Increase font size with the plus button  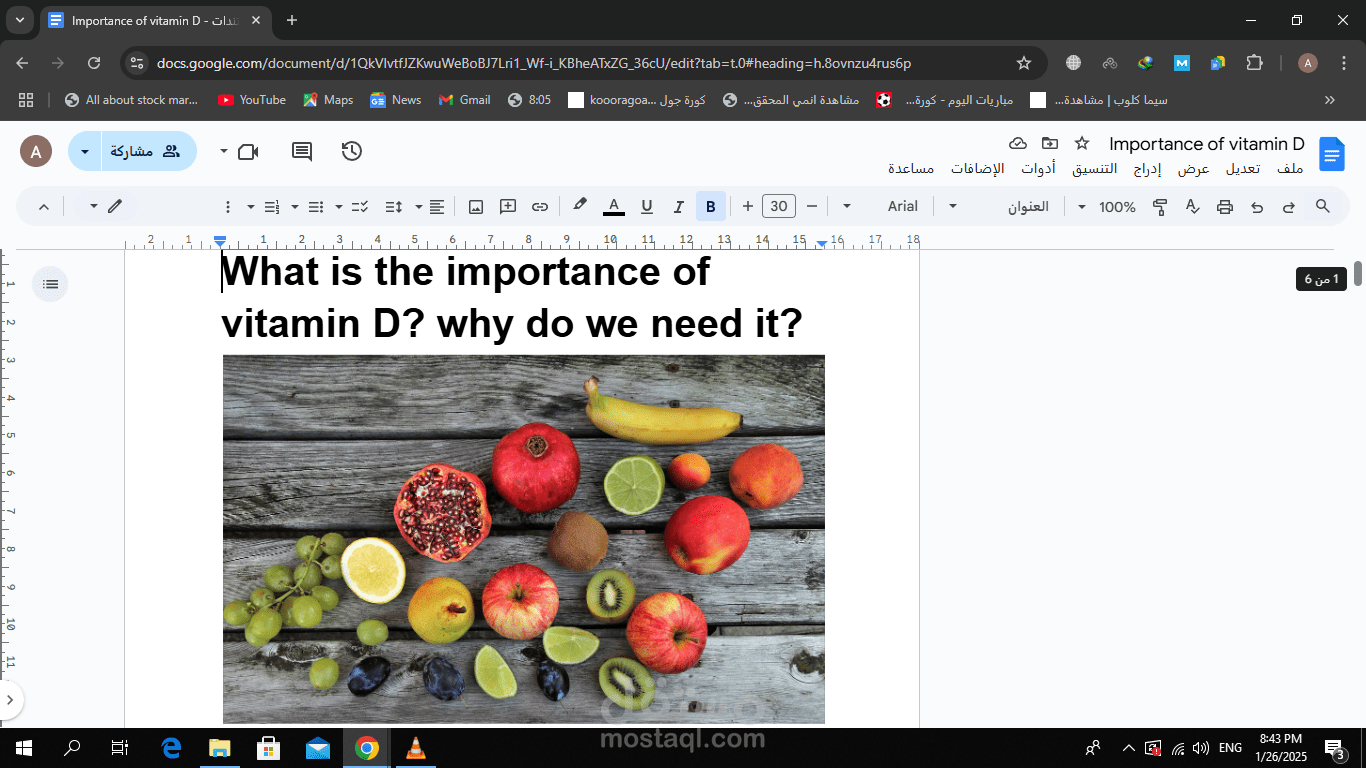pos(747,207)
